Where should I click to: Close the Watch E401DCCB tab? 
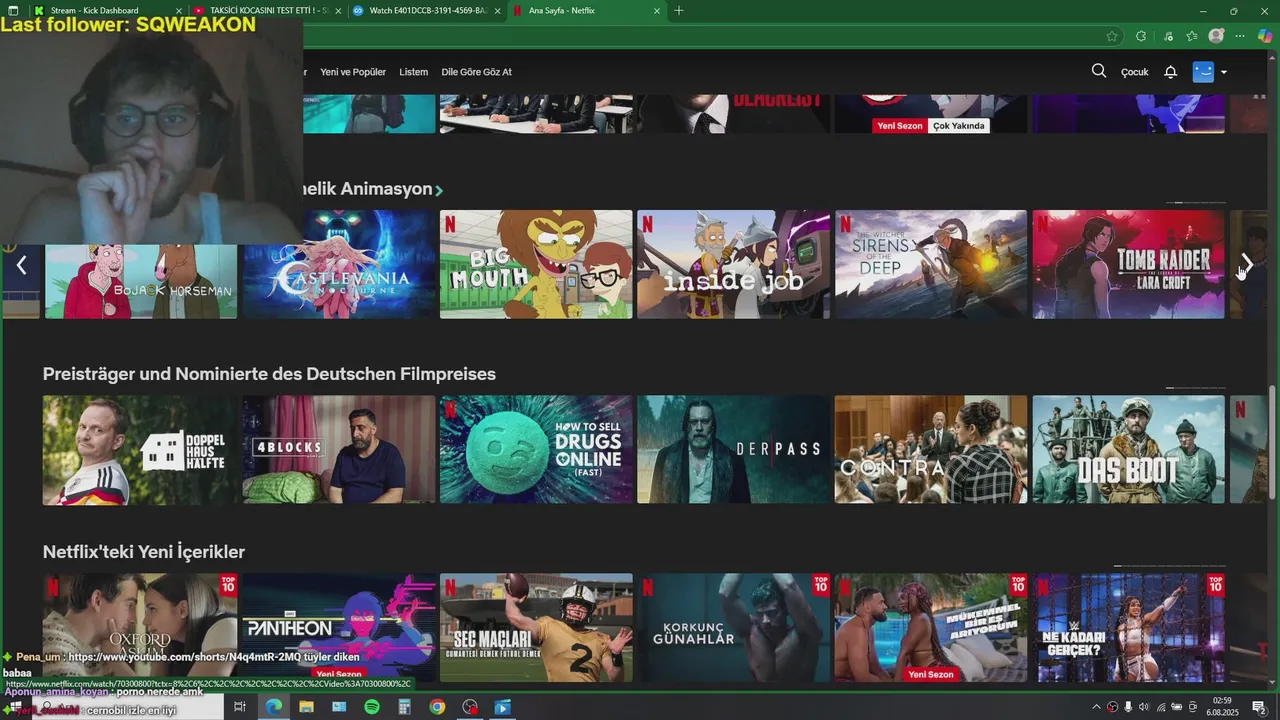[497, 11]
